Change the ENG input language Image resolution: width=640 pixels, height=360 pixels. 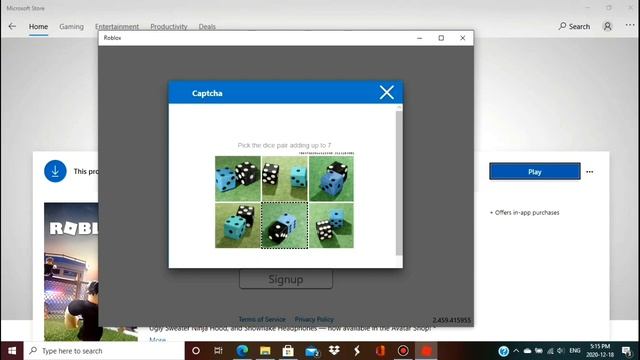click(575, 351)
